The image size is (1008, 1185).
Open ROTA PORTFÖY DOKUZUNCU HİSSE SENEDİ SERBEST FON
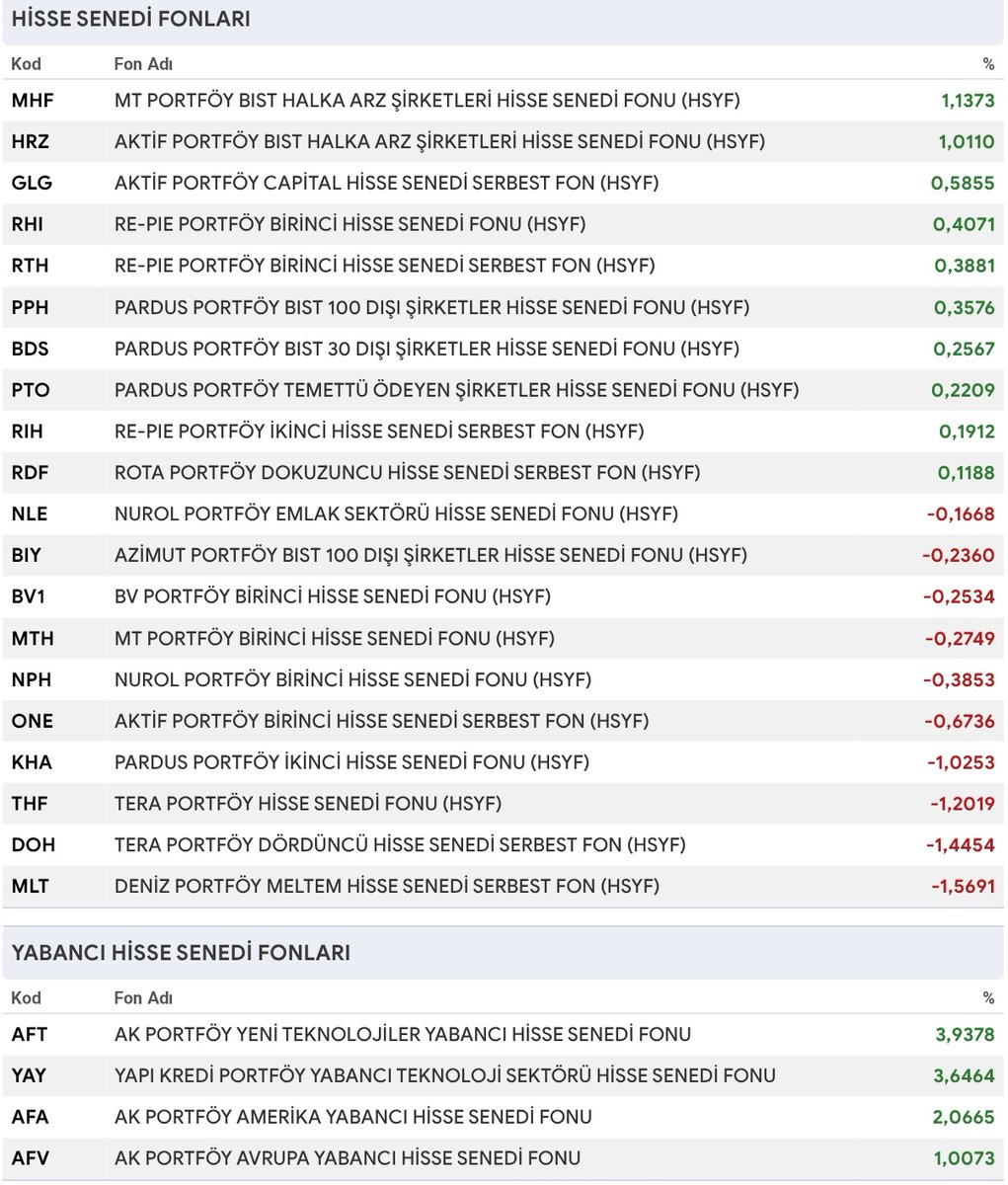click(x=408, y=474)
